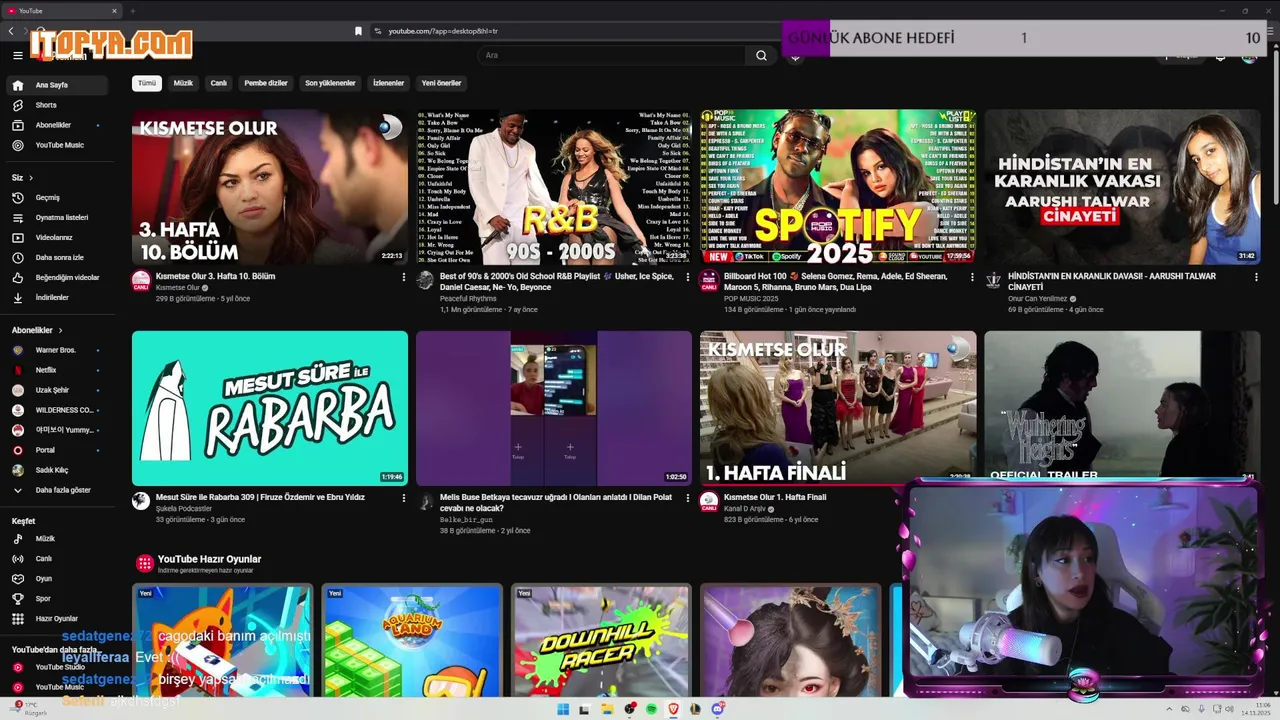Viewport: 1280px width, 720px height.
Task: Open a new browser tab
Action: (132, 11)
